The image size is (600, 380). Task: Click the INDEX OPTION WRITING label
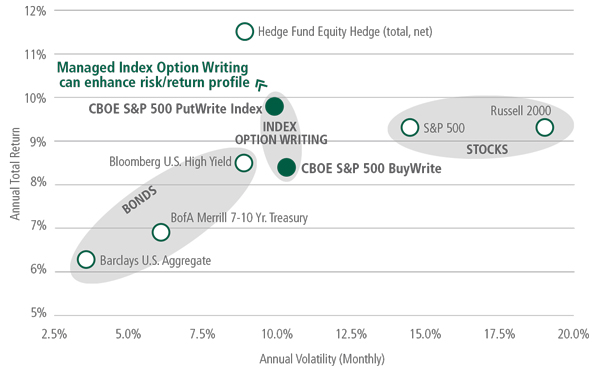[x=281, y=133]
